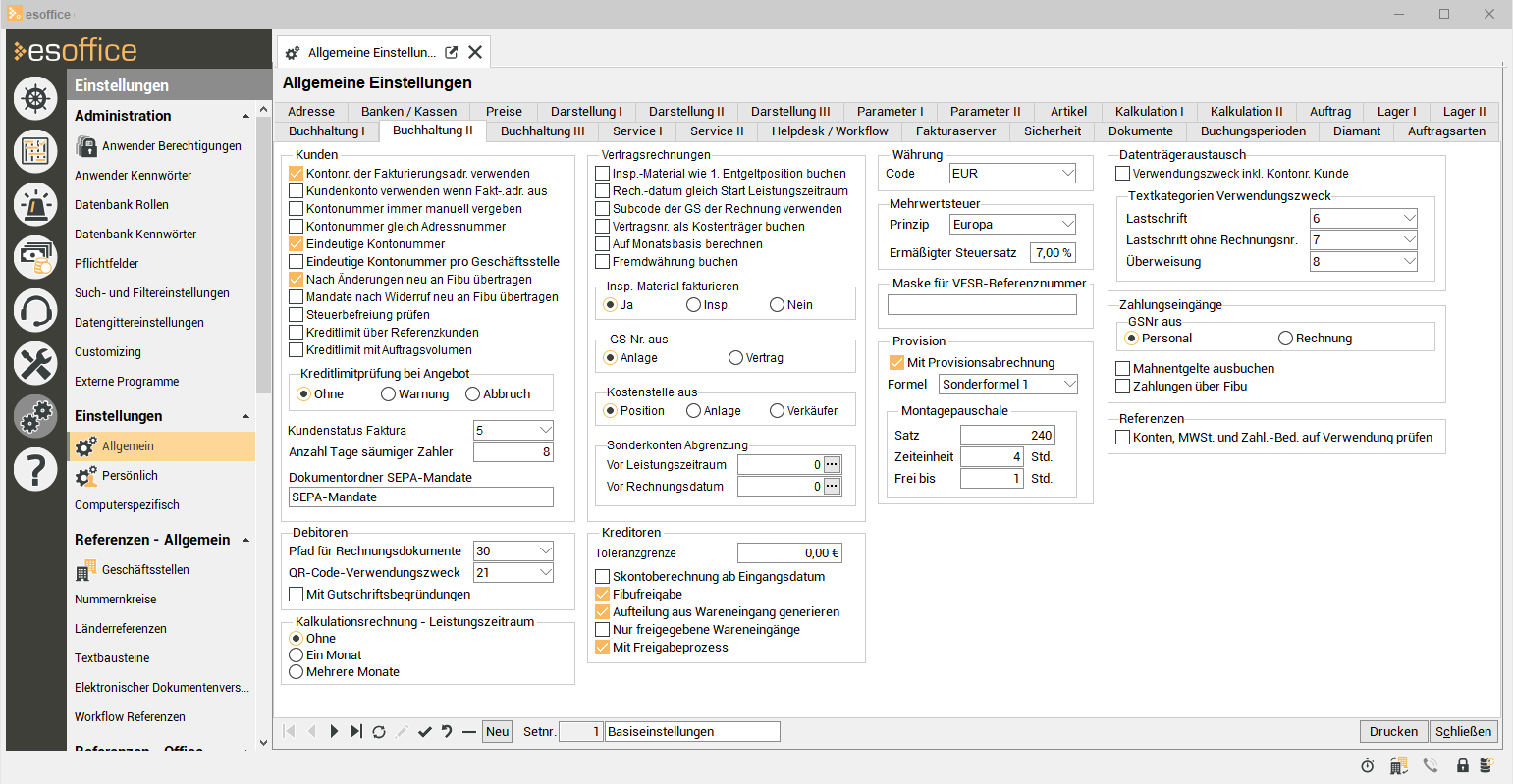Open the Buchungsperioden tab

[1254, 131]
